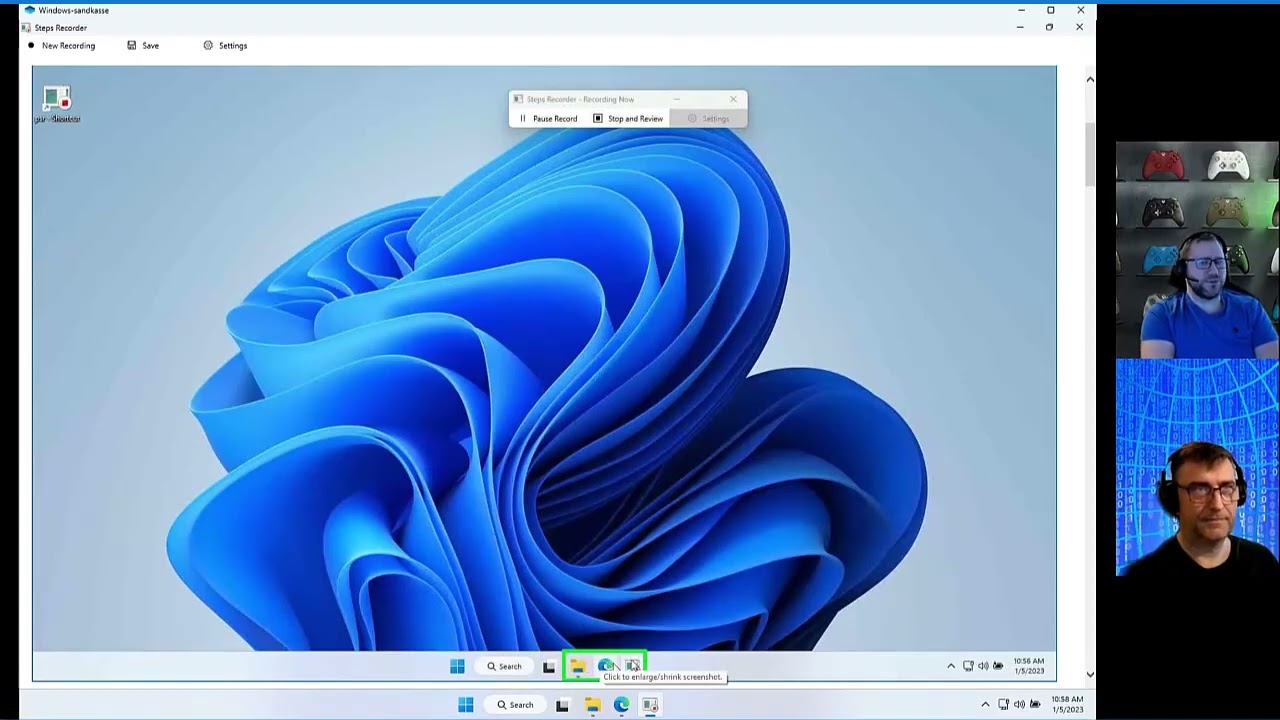The width and height of the screenshot is (1280, 720).
Task: Click Windows-sandkasse title bar icon
Action: pyautogui.click(x=30, y=10)
